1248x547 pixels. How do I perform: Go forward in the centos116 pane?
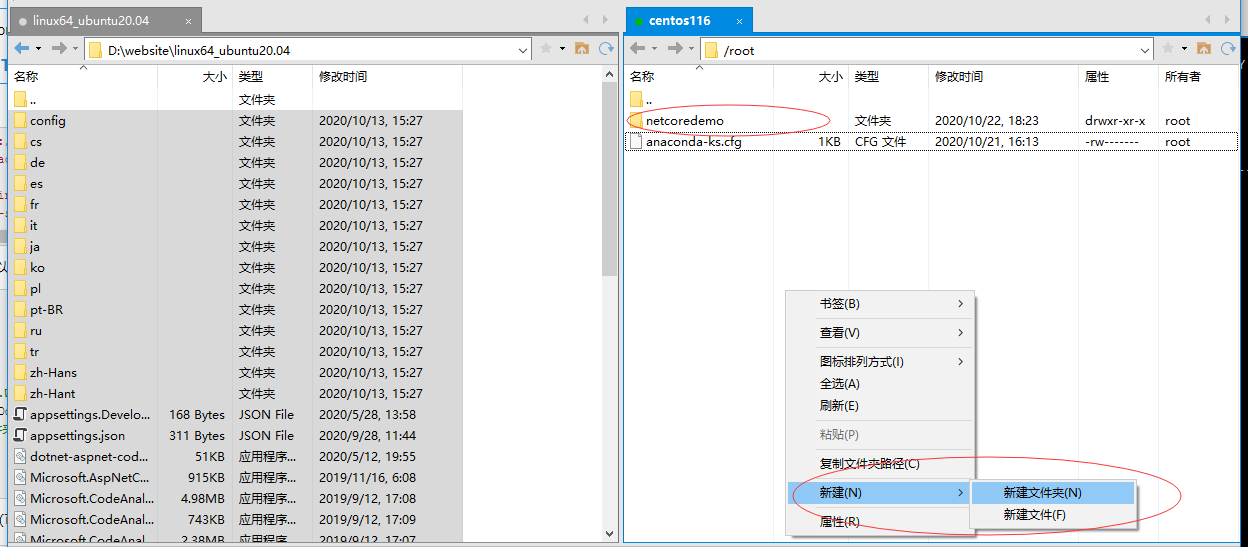[x=675, y=48]
